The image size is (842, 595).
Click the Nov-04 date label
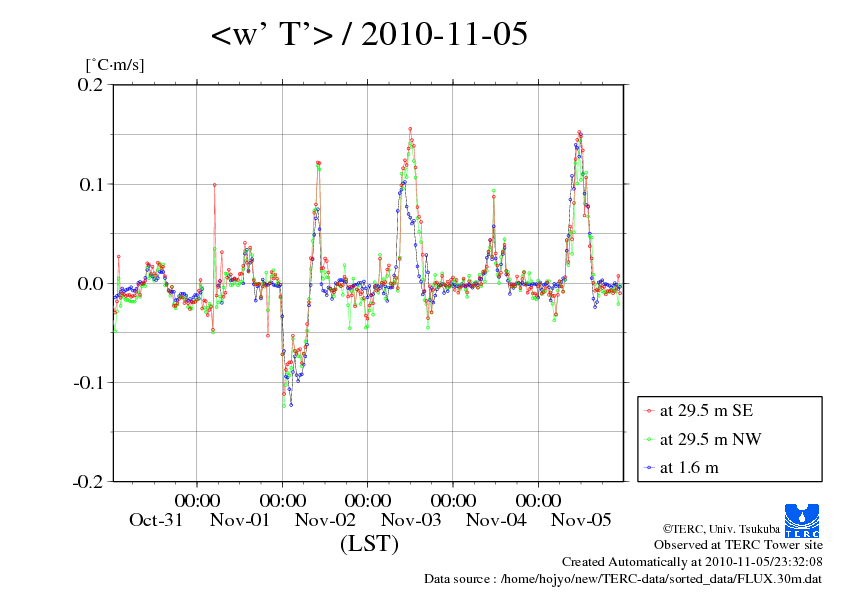tap(496, 520)
